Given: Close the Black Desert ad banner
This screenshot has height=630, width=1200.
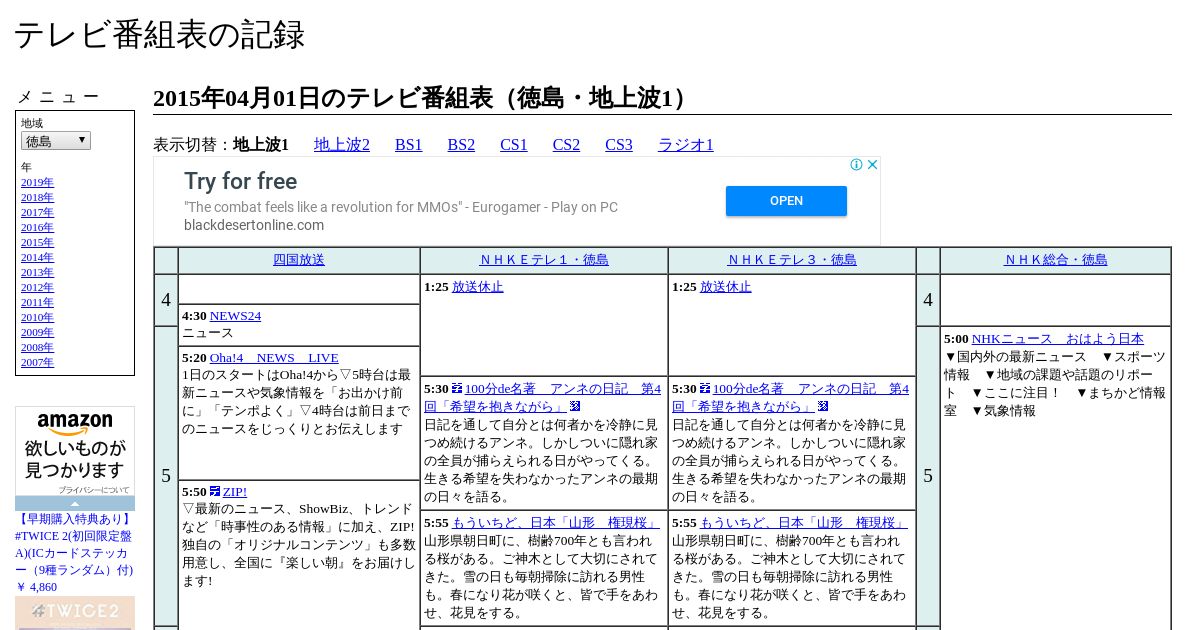Looking at the screenshot, I should [872, 165].
